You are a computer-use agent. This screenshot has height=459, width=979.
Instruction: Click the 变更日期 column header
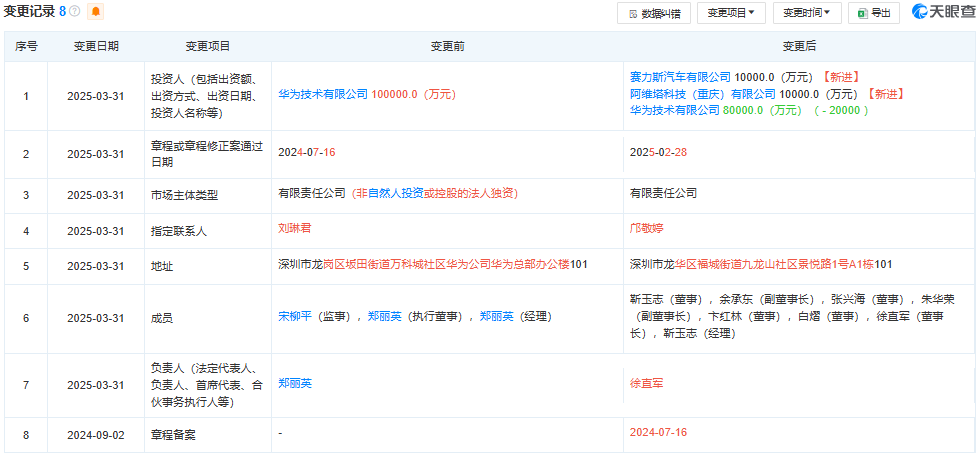(96, 46)
